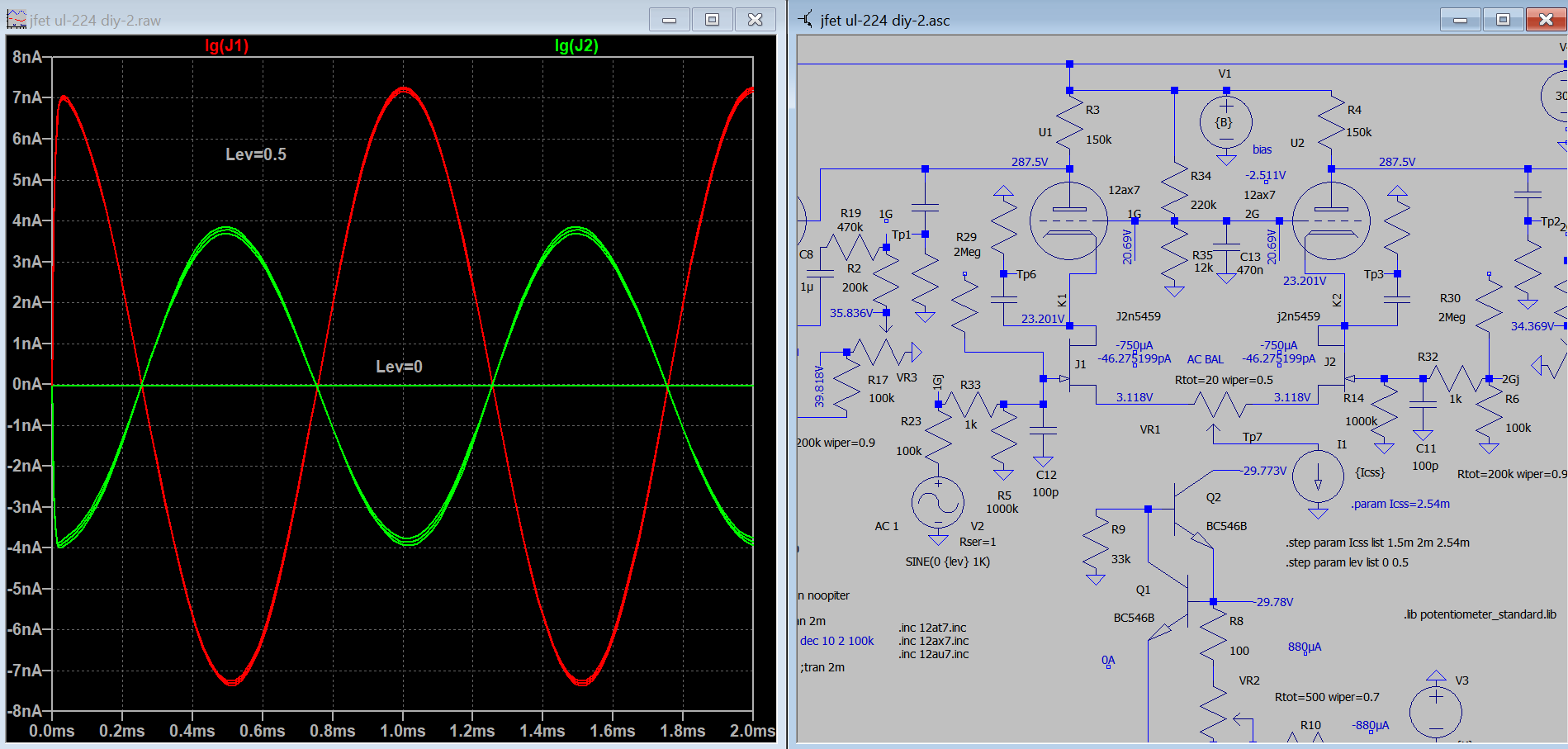Click the LTspice waveform window icon
Image resolution: width=1568 pixels, height=749 pixels.
pos(17,19)
